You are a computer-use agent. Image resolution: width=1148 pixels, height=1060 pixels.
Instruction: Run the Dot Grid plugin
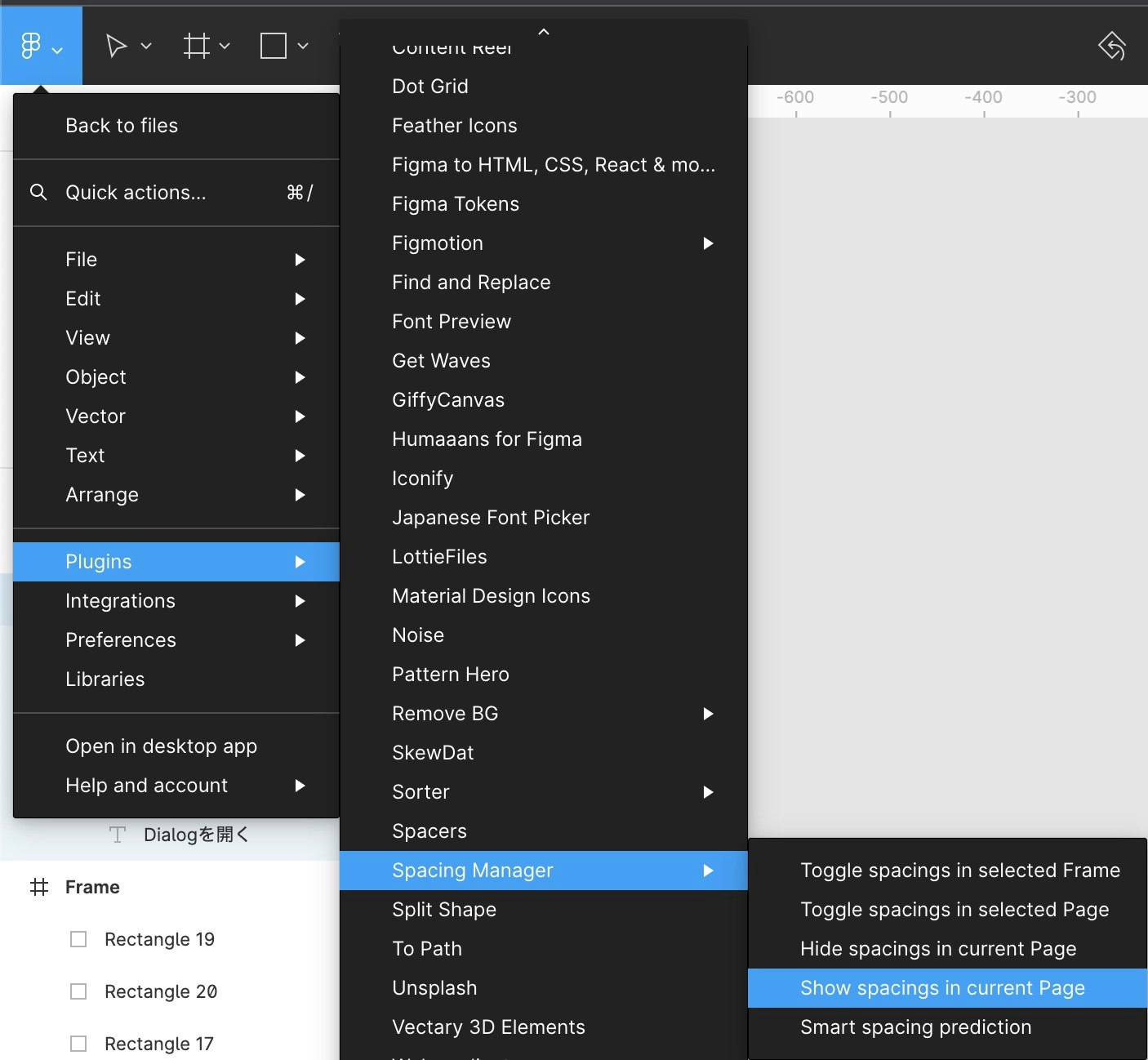click(544, 87)
